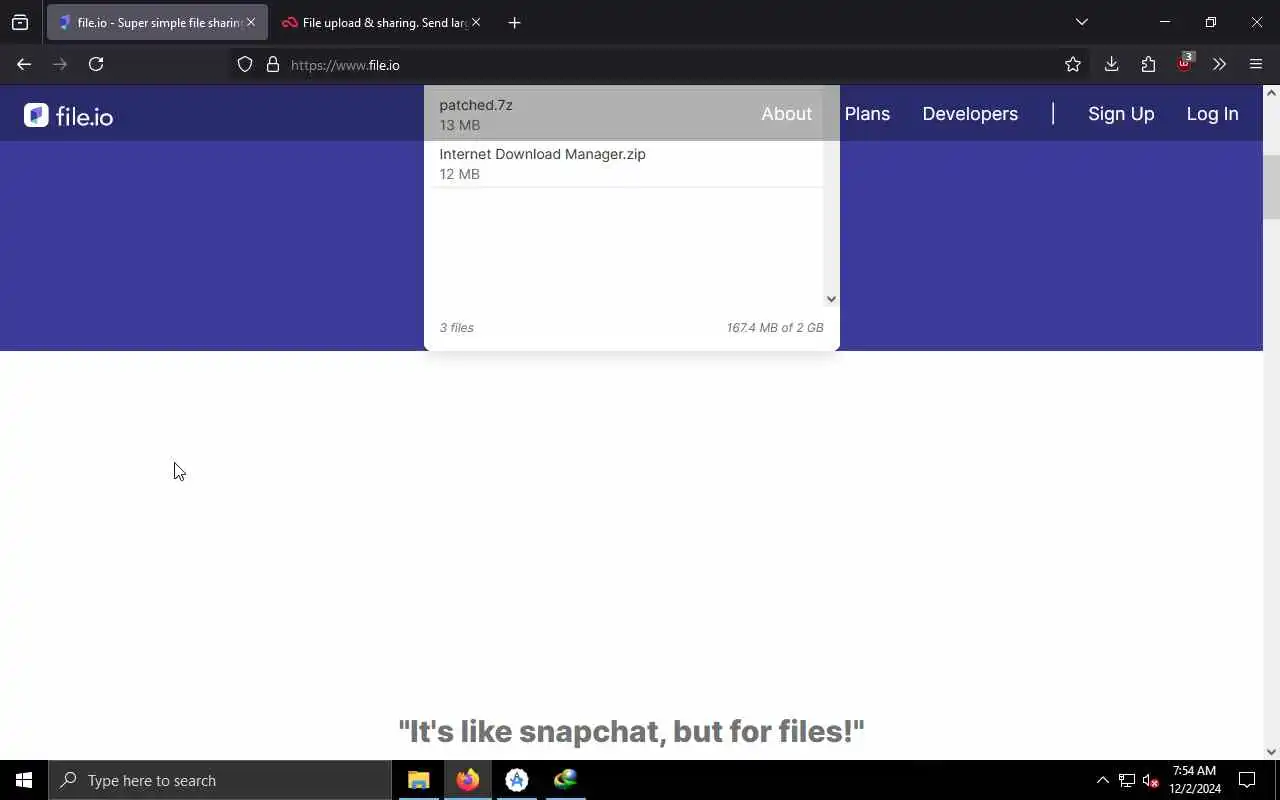
Task: Open the extensions puzzle icon
Action: pyautogui.click(x=1148, y=64)
